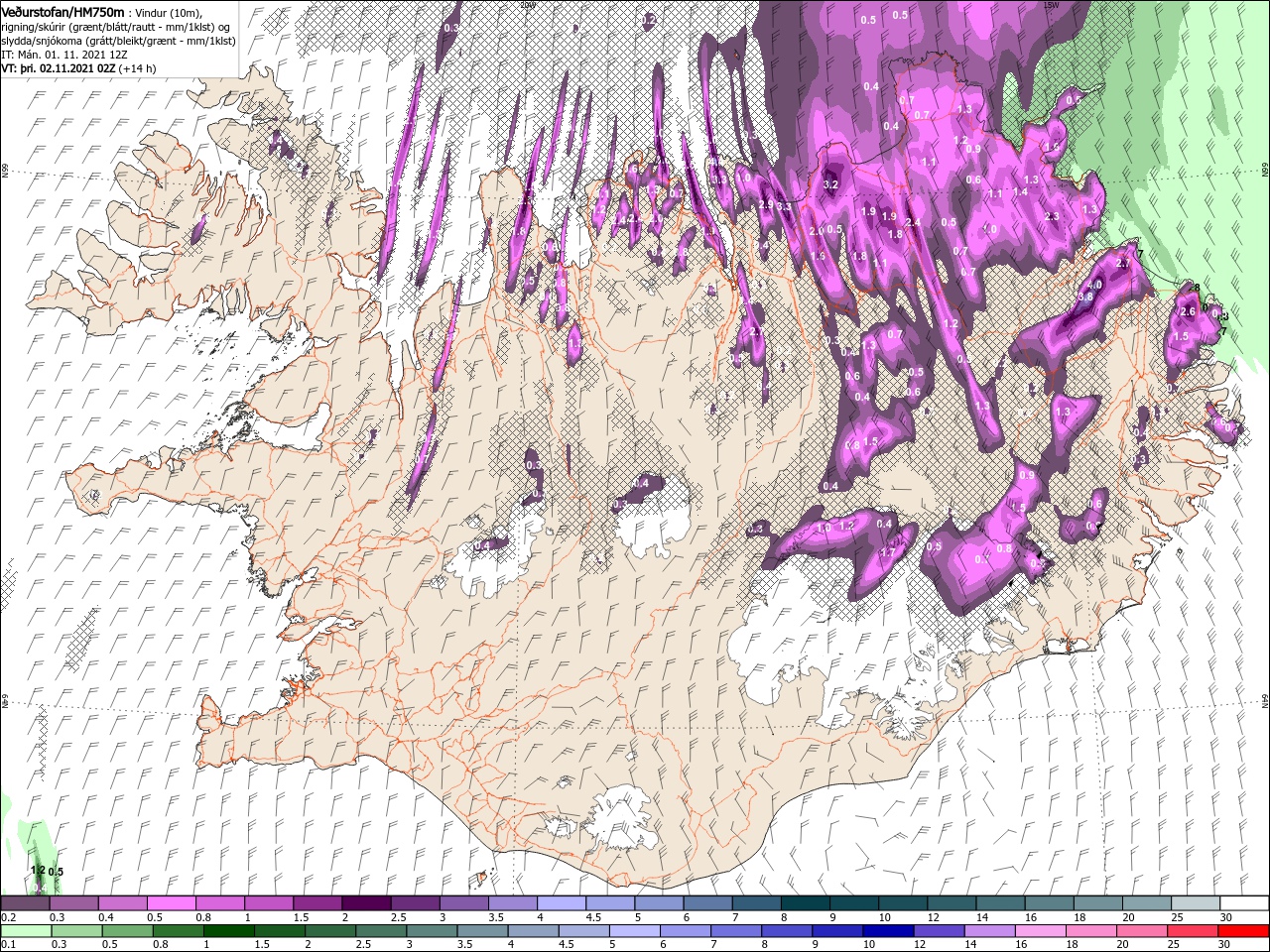The width and height of the screenshot is (1270, 952).
Task: Click the valid-time text VT: þri. 02.11.2021 02Z
Action: pyautogui.click(x=59, y=69)
